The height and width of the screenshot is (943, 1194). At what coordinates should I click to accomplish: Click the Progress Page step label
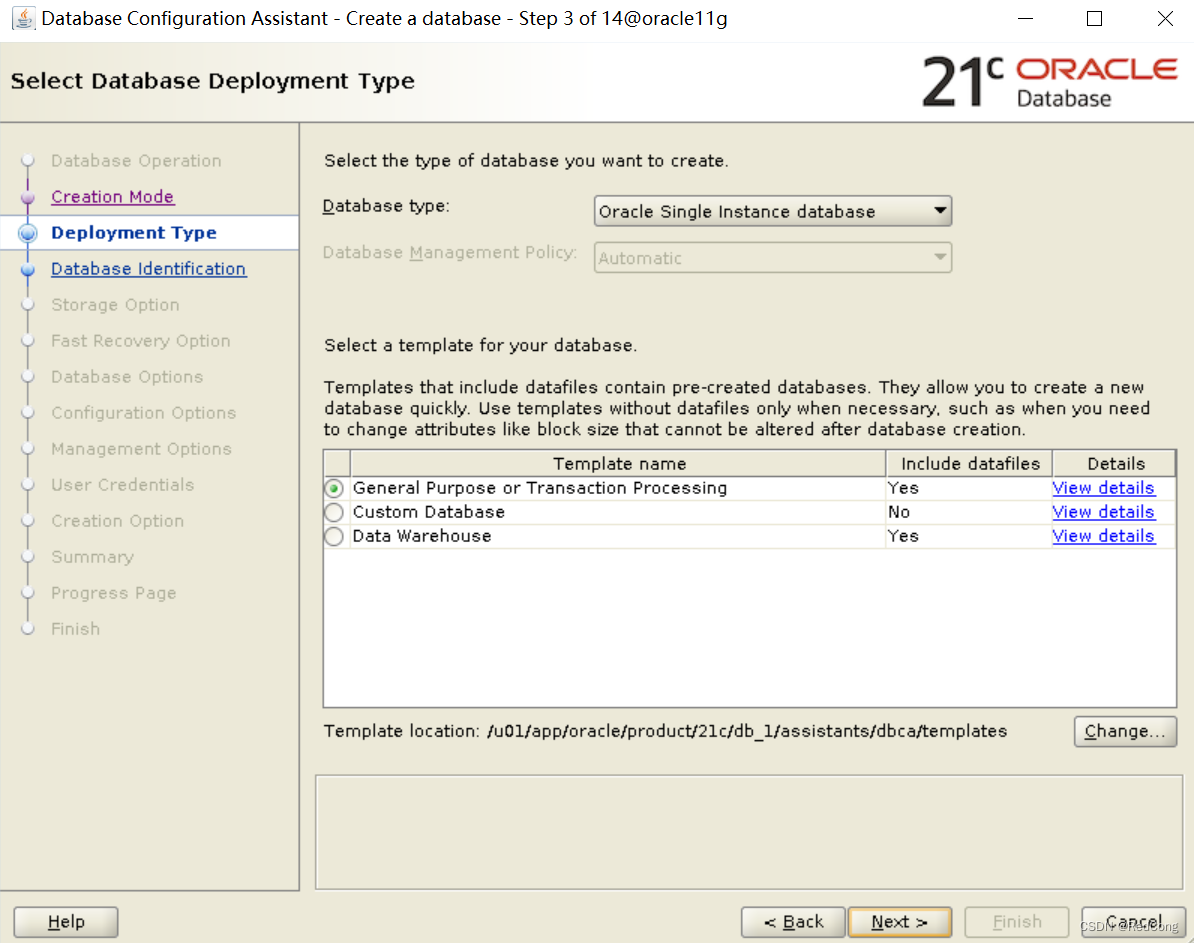click(113, 593)
